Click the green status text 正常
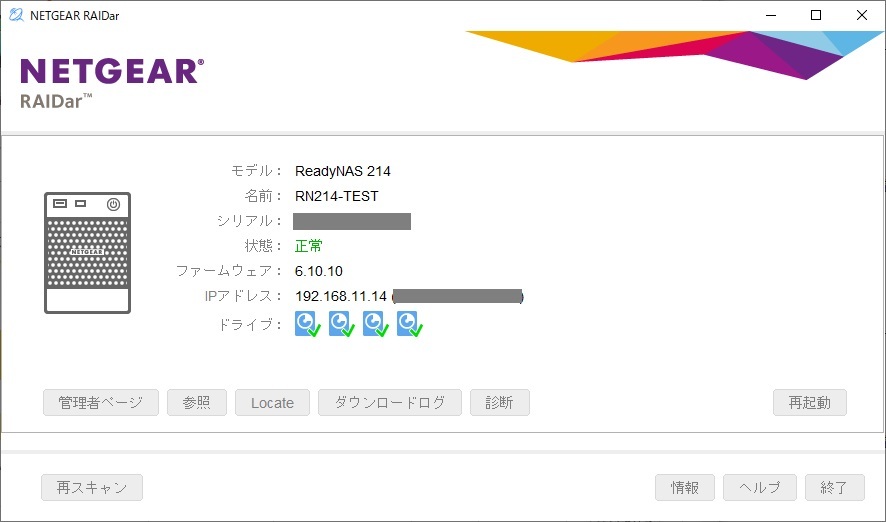886x522 pixels. (309, 246)
